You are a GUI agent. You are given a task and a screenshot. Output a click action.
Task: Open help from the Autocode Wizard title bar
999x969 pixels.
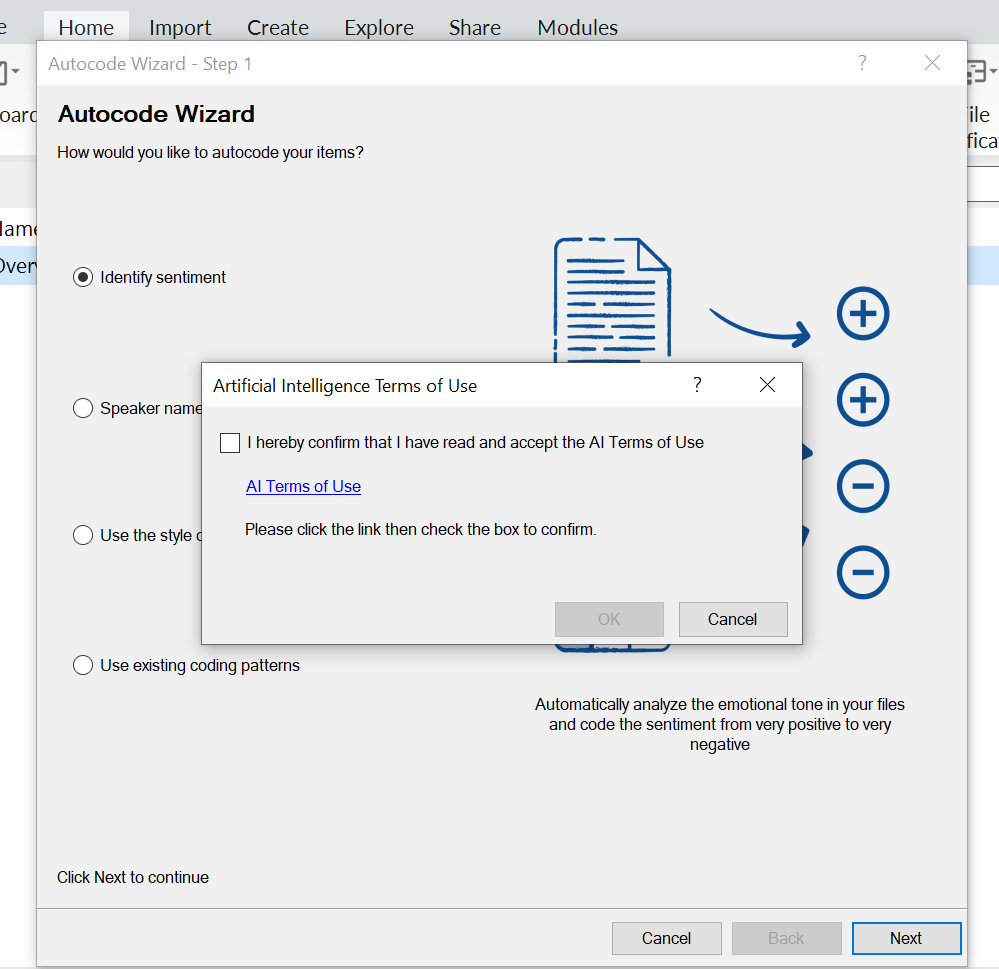point(862,63)
